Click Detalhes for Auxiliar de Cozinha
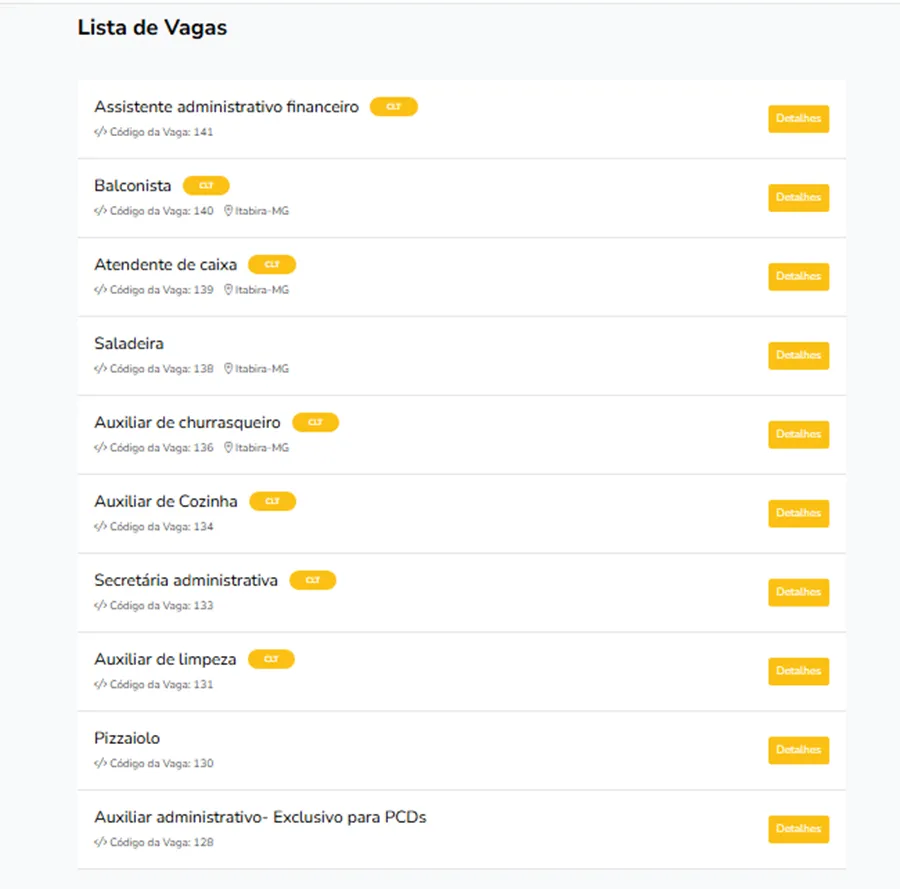 coord(798,513)
